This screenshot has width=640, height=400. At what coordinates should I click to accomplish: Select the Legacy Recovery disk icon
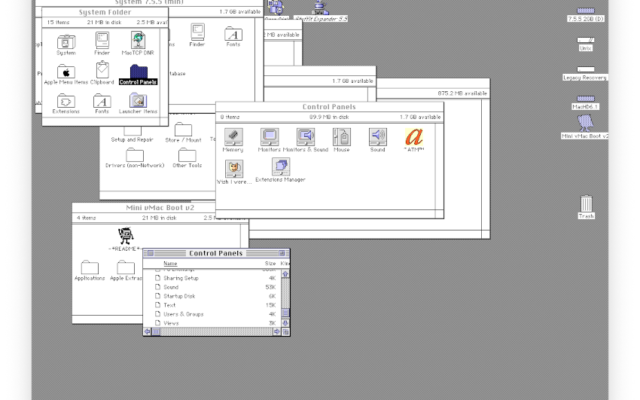(x=586, y=69)
